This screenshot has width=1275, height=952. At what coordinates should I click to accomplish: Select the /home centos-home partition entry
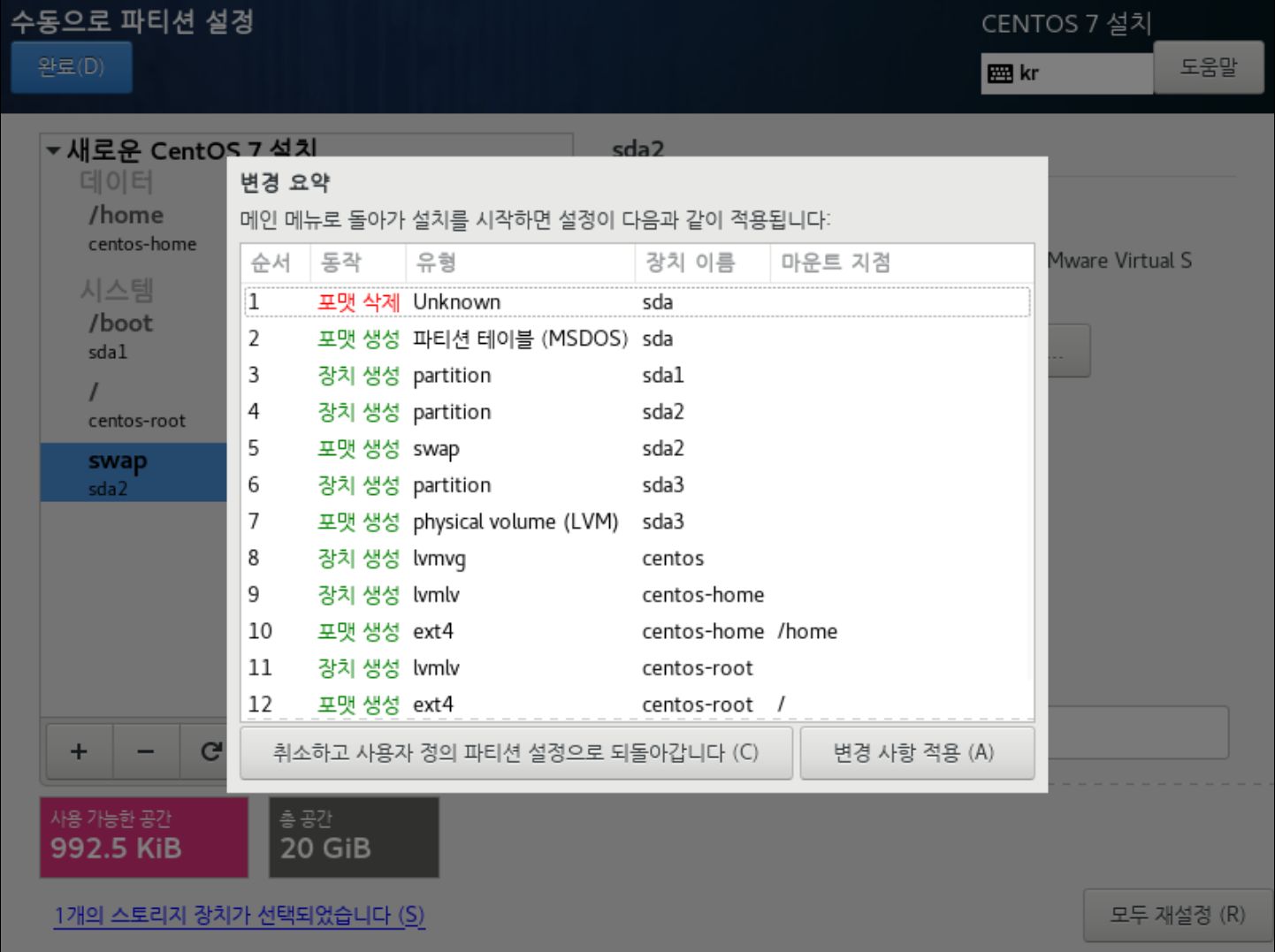coord(134,228)
